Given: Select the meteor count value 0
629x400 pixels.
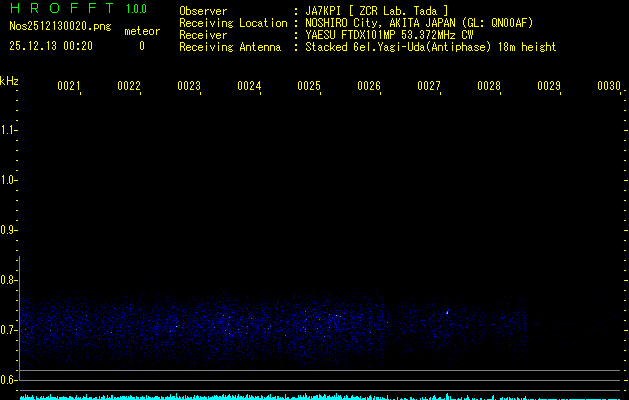Looking at the screenshot, I should tap(141, 46).
